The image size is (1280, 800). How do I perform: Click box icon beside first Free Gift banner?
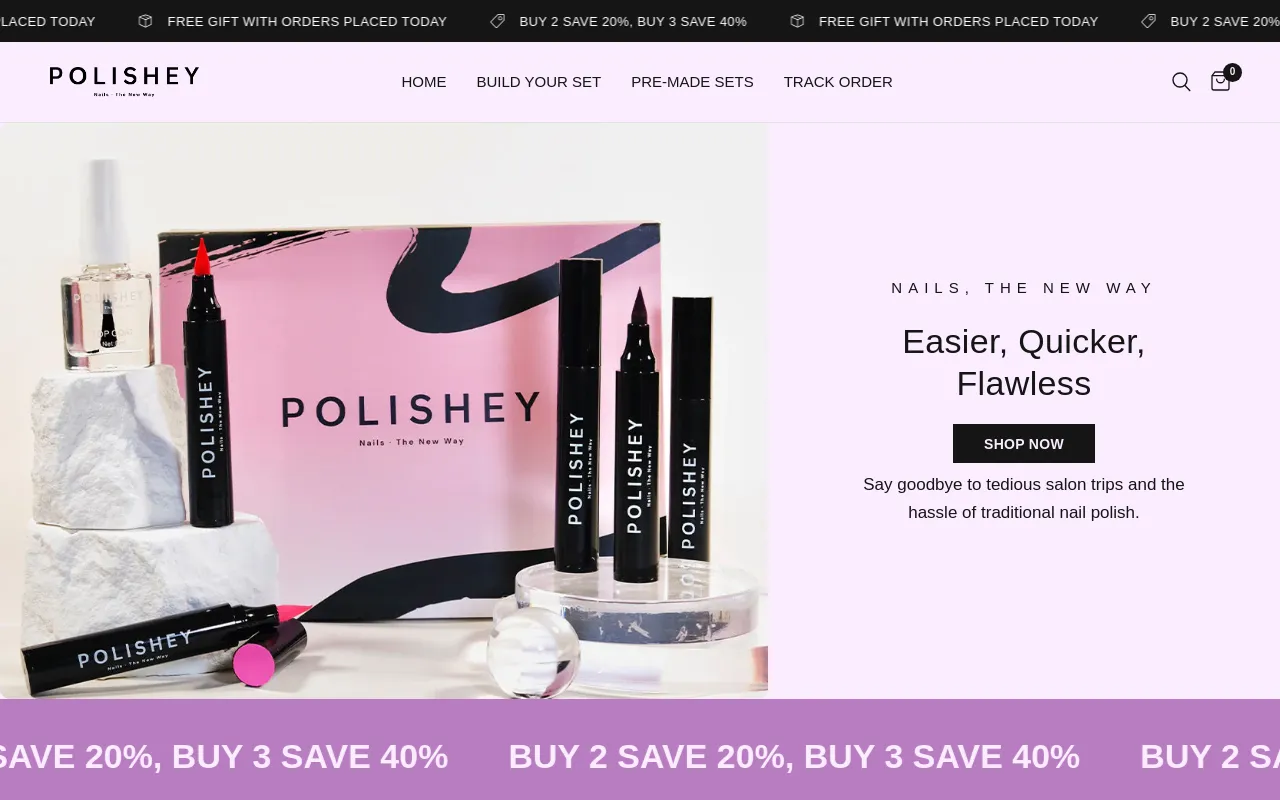(145, 21)
